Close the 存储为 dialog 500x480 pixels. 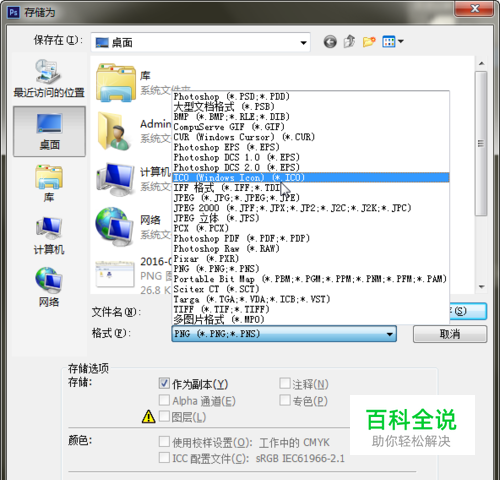click(474, 8)
